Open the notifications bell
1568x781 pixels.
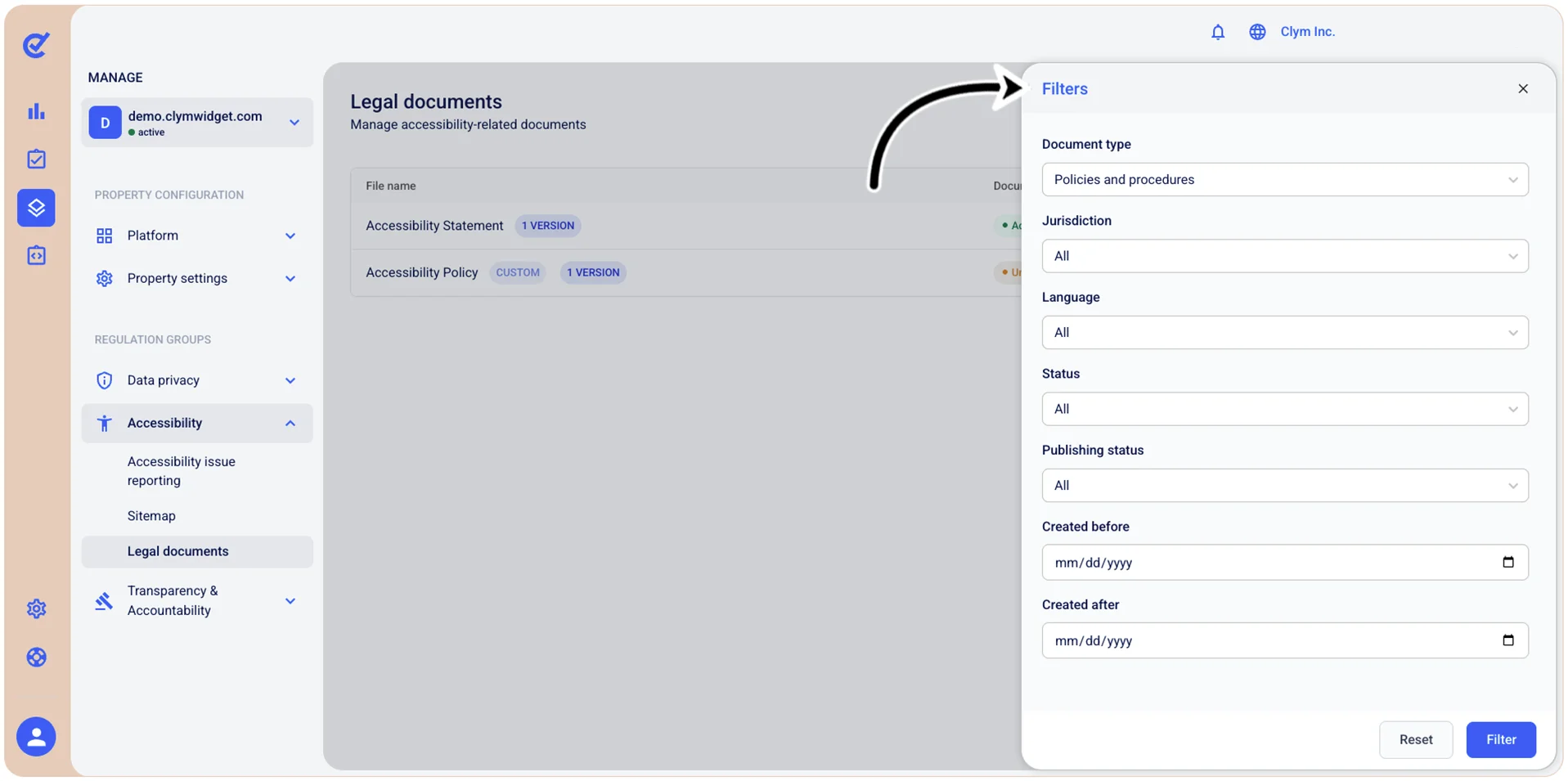(x=1217, y=32)
